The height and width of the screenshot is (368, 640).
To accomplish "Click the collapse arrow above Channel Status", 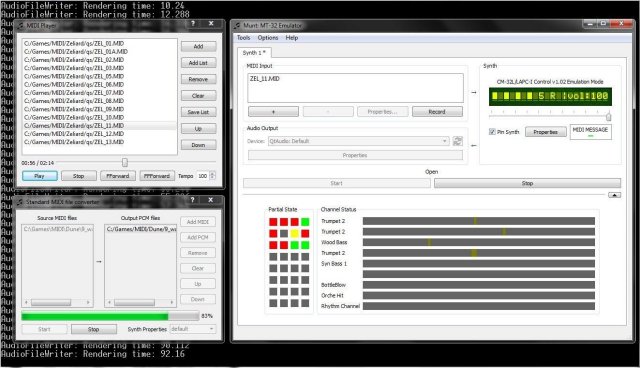I will [614, 195].
